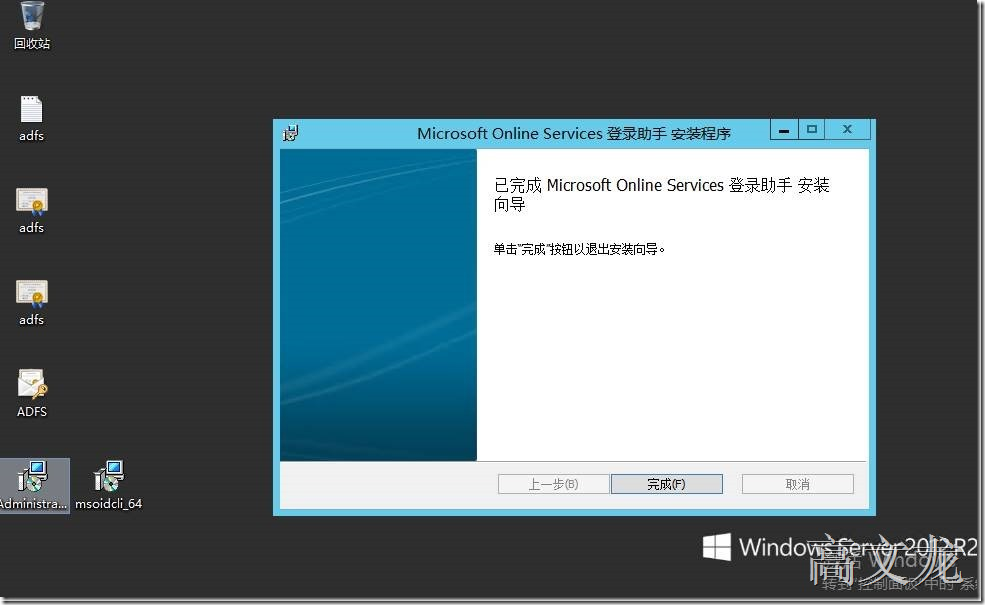Click the 取消 cancel button
Screen dimensions: 985x605
798,484
